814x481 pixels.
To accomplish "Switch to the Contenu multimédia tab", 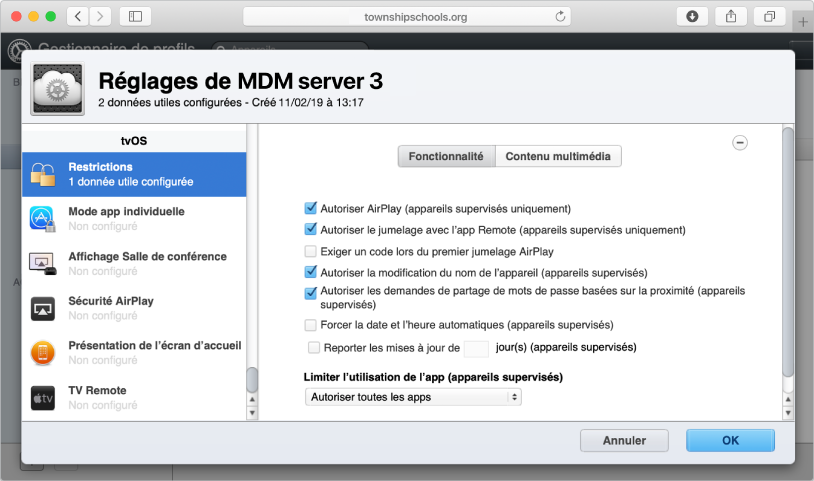I will 558,156.
